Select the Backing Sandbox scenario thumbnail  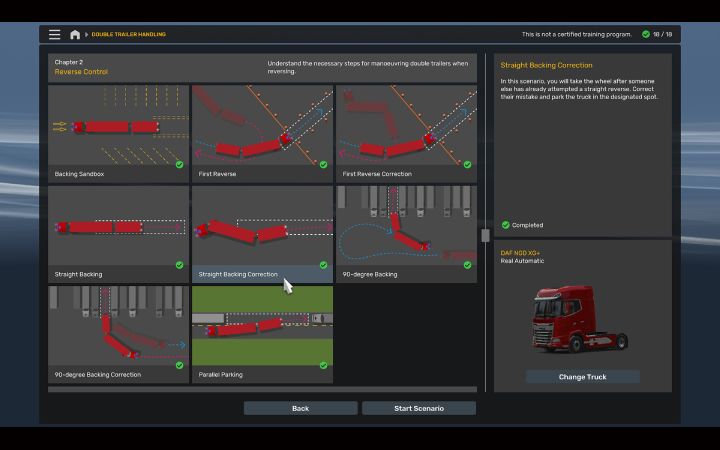[118, 132]
